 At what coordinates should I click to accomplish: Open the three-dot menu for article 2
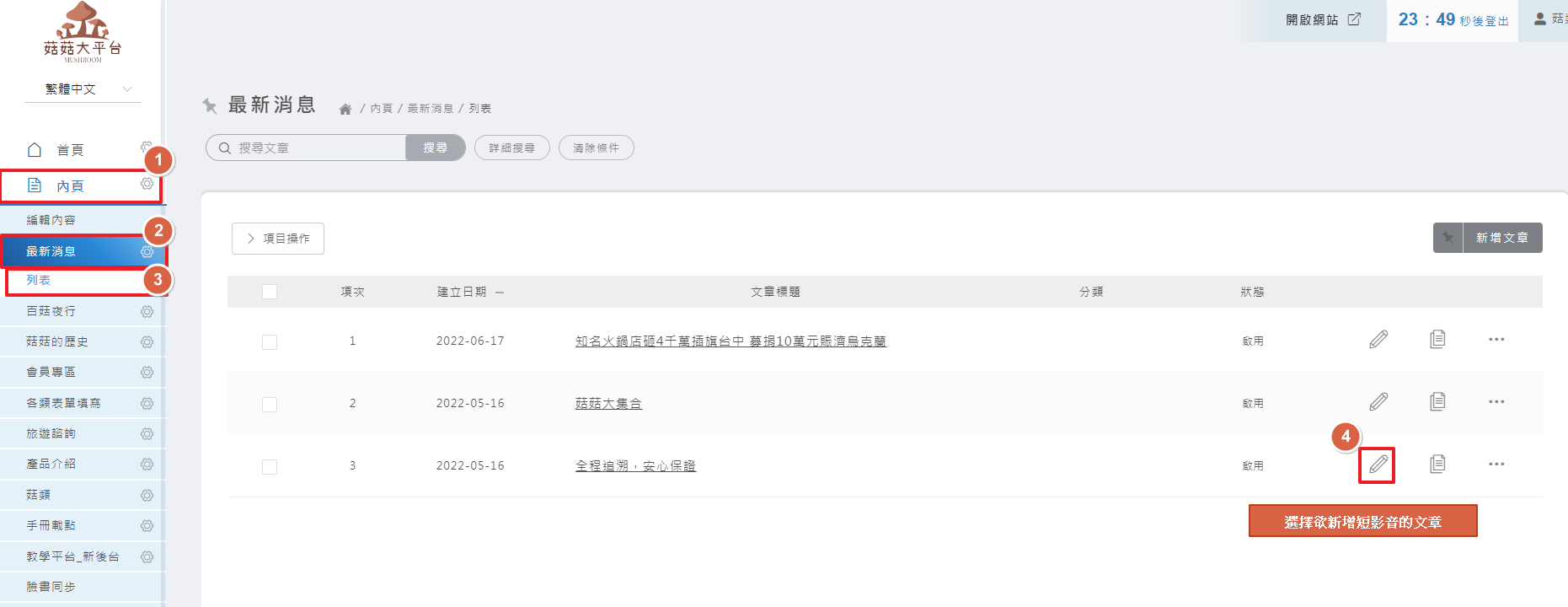pyautogui.click(x=1496, y=402)
